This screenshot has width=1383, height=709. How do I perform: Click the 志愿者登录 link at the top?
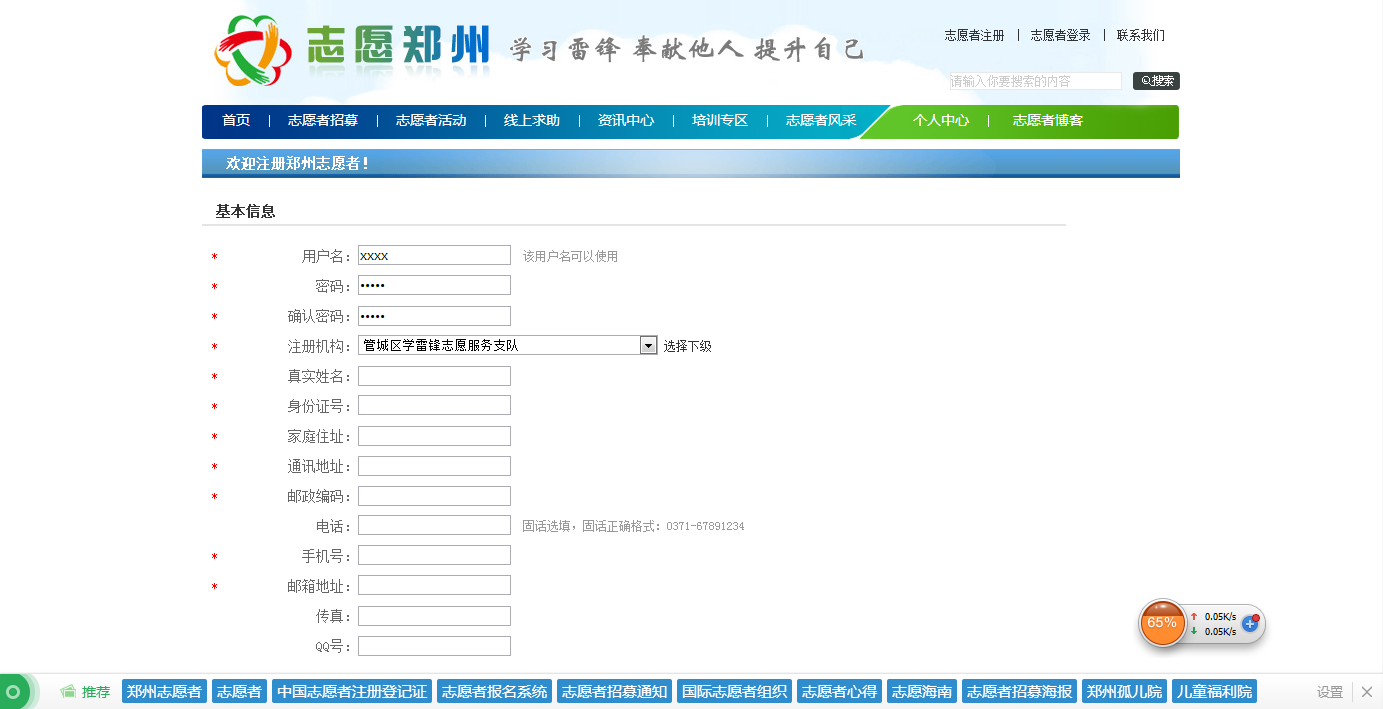[x=1060, y=35]
